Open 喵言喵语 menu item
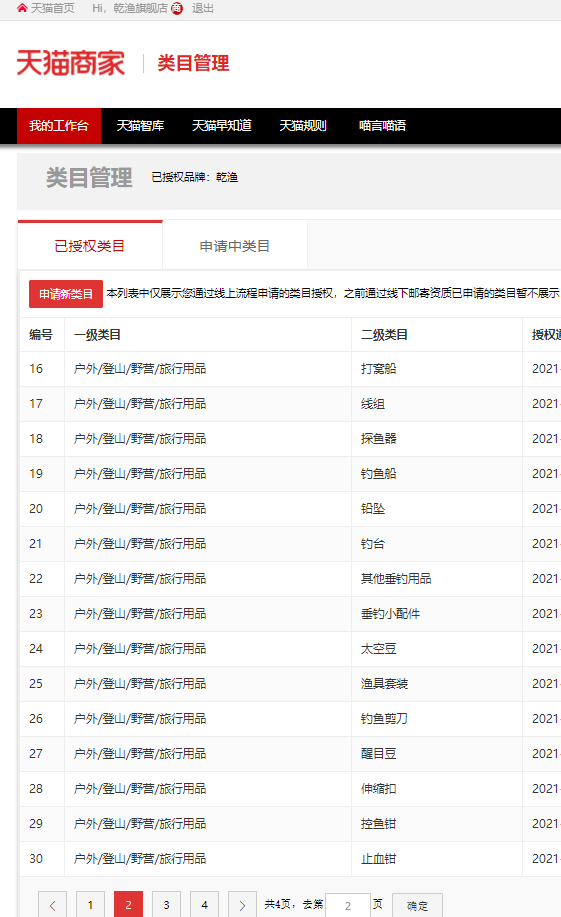561x917 pixels. (x=383, y=126)
